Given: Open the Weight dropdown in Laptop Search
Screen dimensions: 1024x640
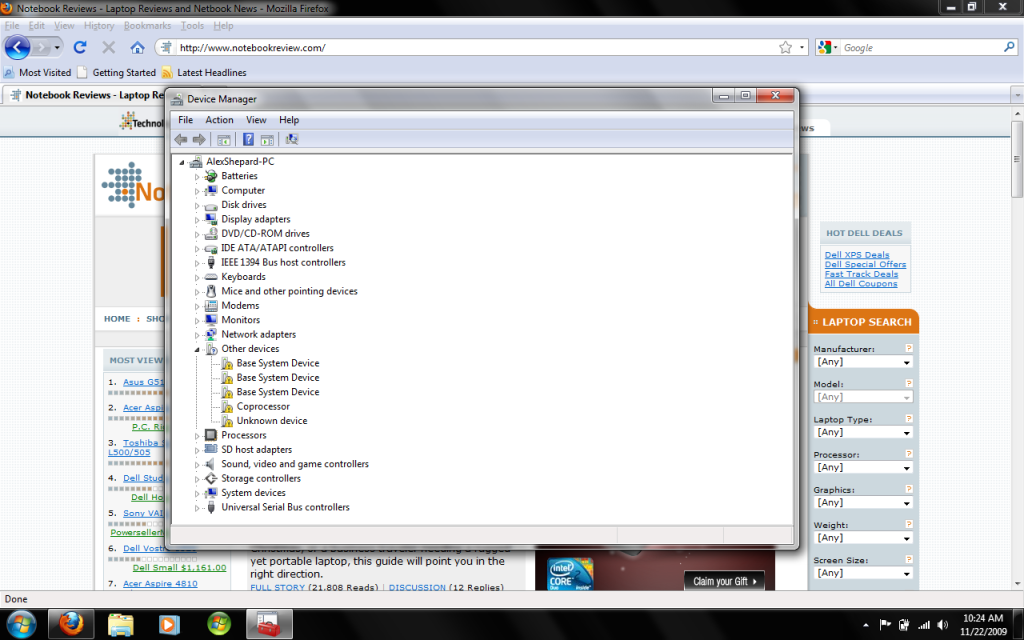Looking at the screenshot, I should pyautogui.click(x=863, y=538).
